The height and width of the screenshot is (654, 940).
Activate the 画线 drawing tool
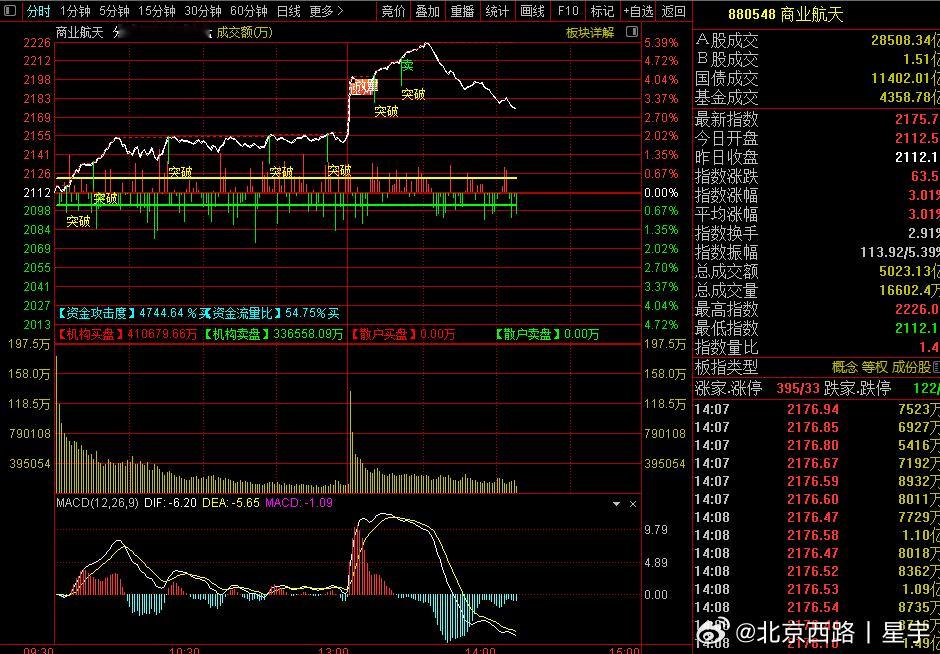coord(532,11)
